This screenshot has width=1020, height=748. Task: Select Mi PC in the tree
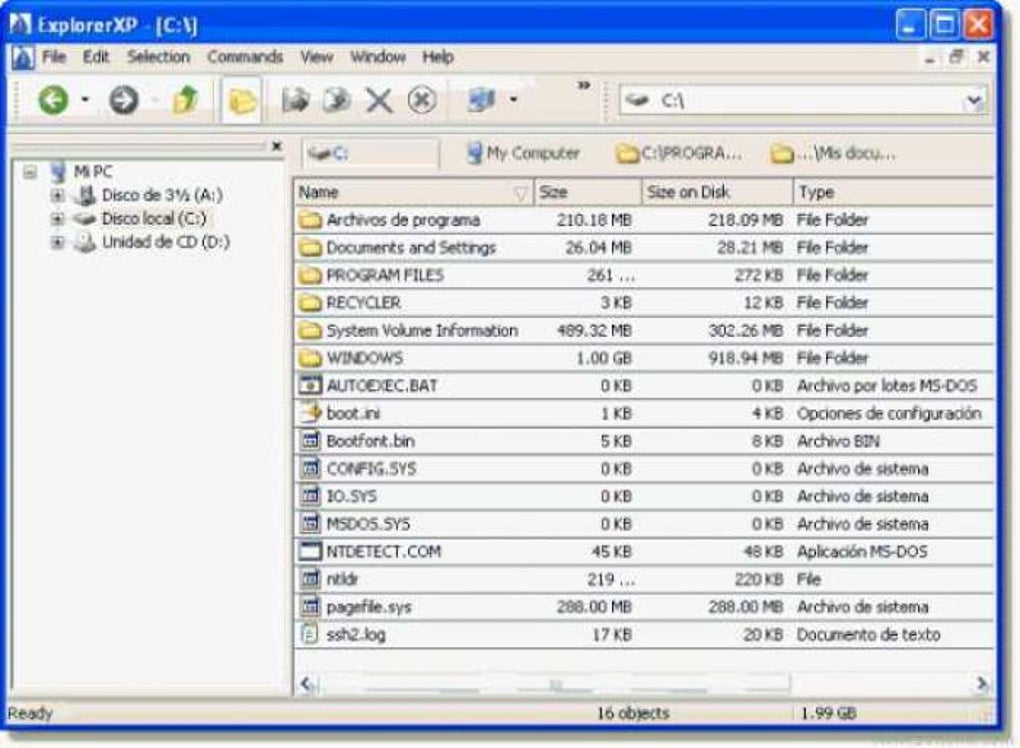[x=92, y=172]
